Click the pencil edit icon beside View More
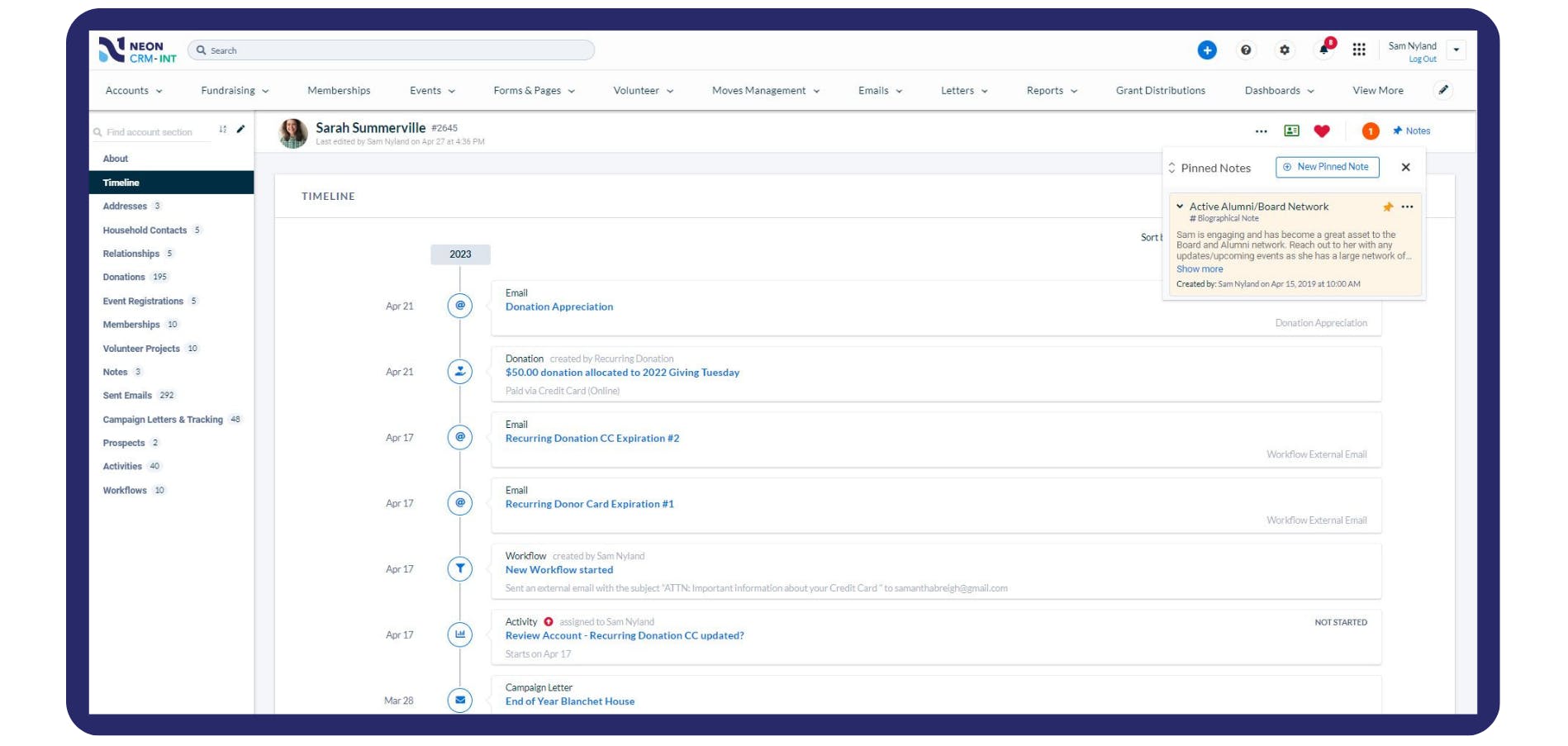This screenshot has width=1568, height=746. click(1444, 90)
